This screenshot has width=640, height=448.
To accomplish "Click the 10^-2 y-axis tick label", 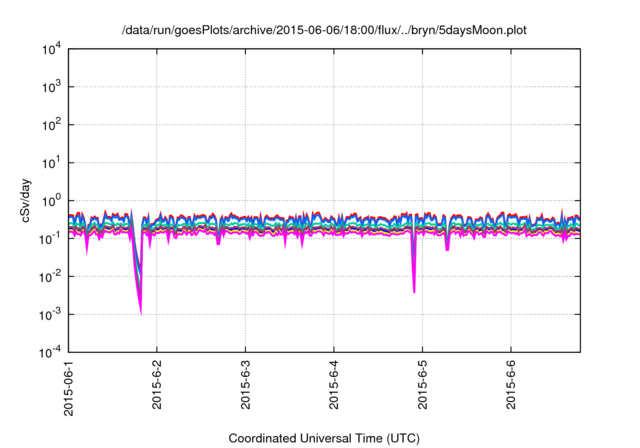I will point(50,277).
